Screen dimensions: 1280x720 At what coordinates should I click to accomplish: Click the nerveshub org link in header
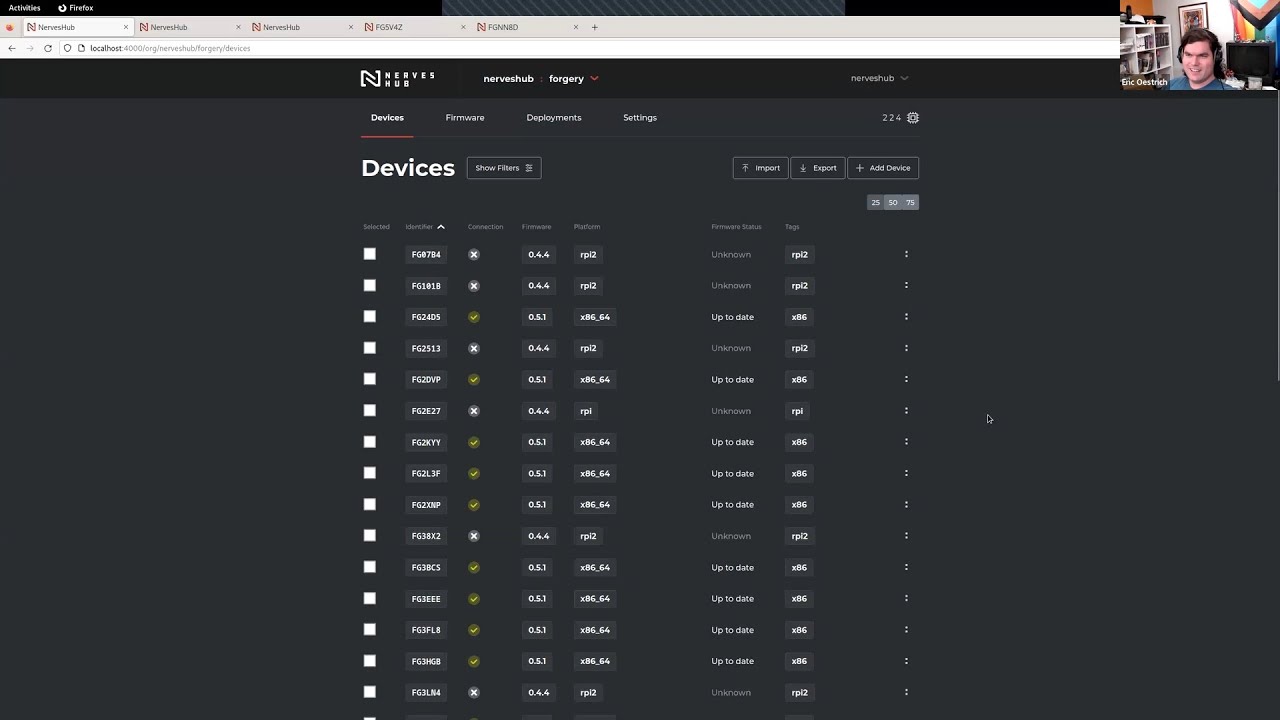[x=508, y=78]
